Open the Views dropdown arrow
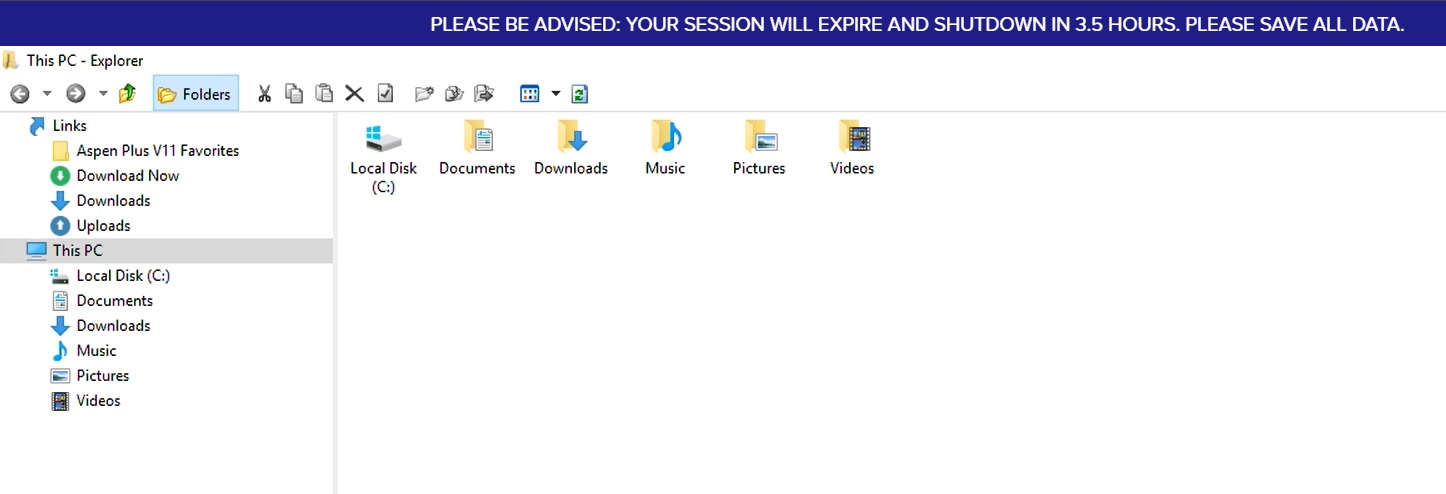 click(556, 94)
